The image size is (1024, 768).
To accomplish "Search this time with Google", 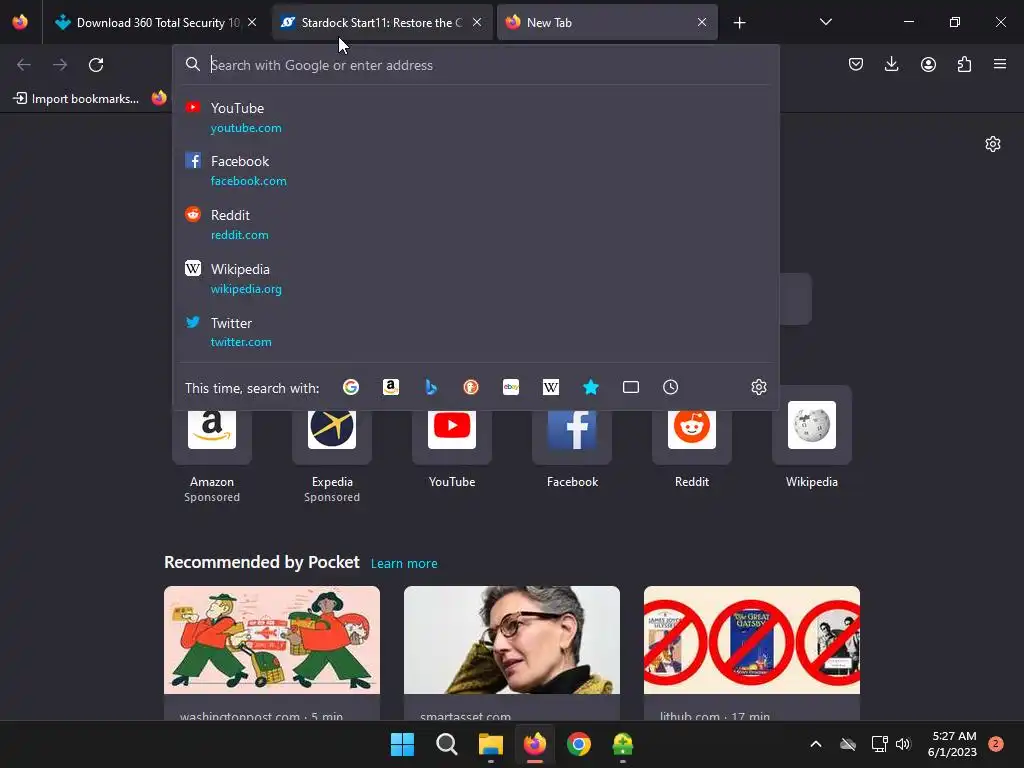I will (x=351, y=387).
